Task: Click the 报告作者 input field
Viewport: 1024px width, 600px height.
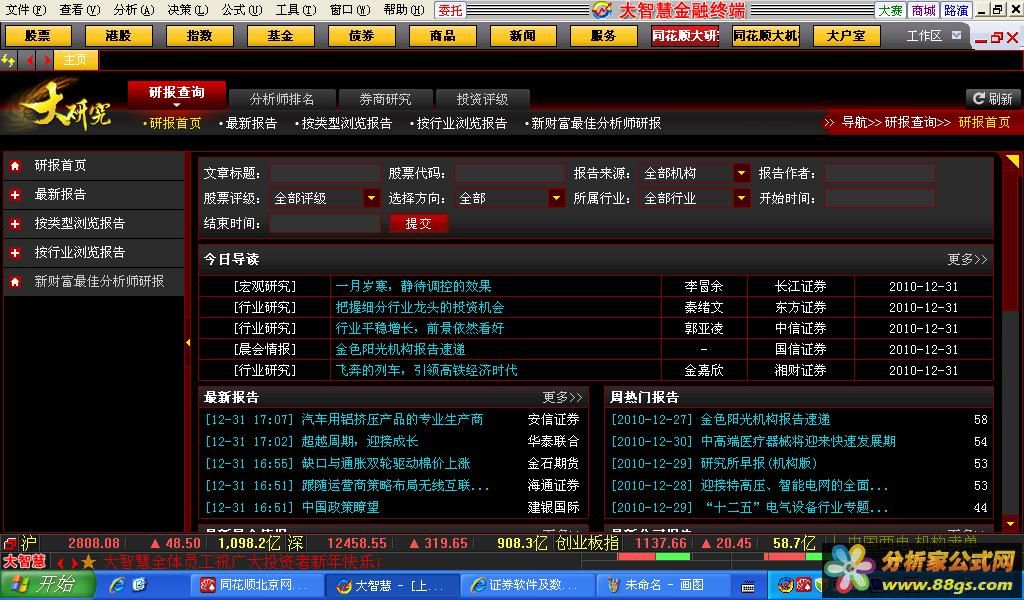Action: [880, 173]
